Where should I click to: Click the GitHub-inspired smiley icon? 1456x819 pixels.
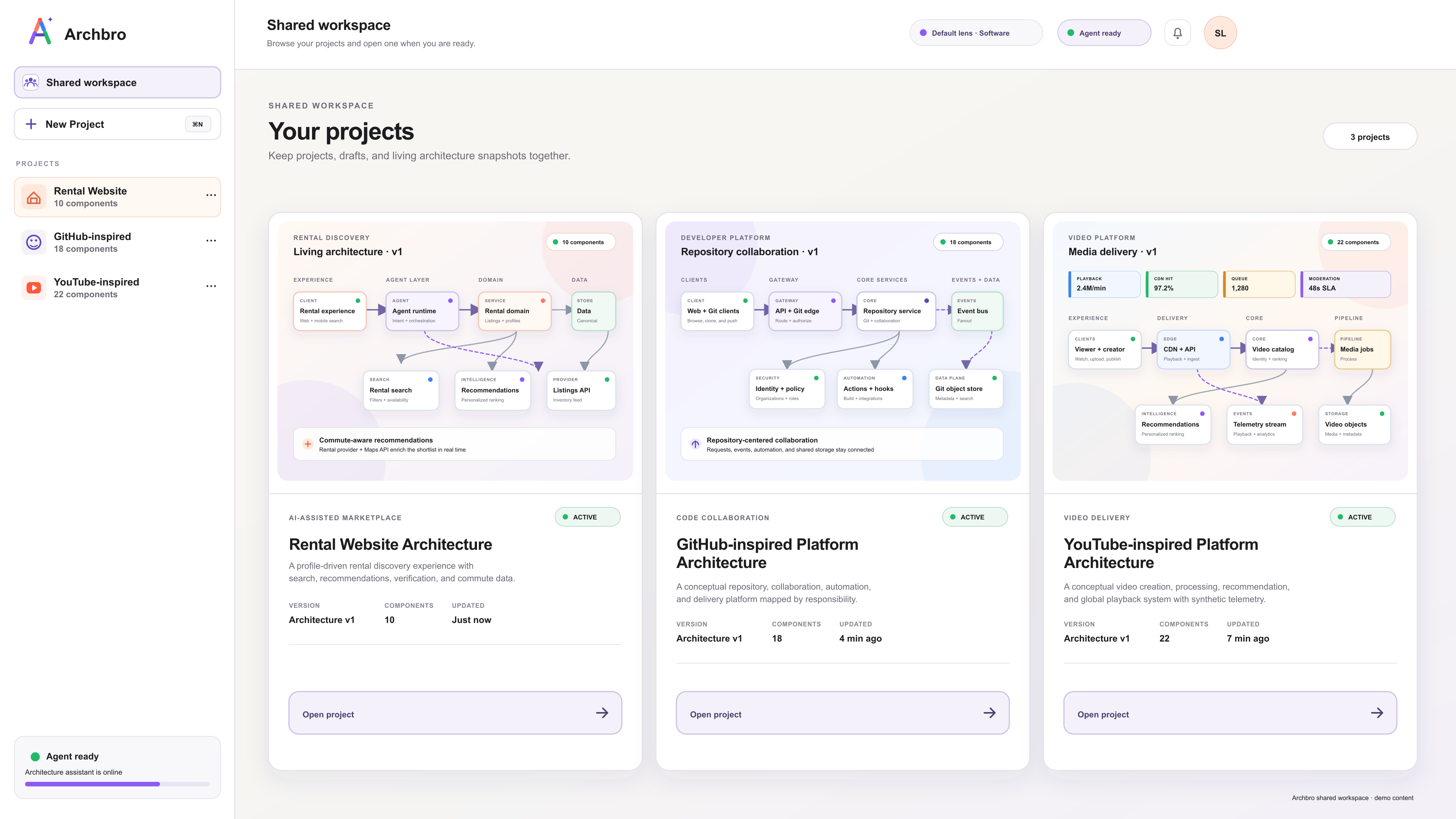(34, 243)
